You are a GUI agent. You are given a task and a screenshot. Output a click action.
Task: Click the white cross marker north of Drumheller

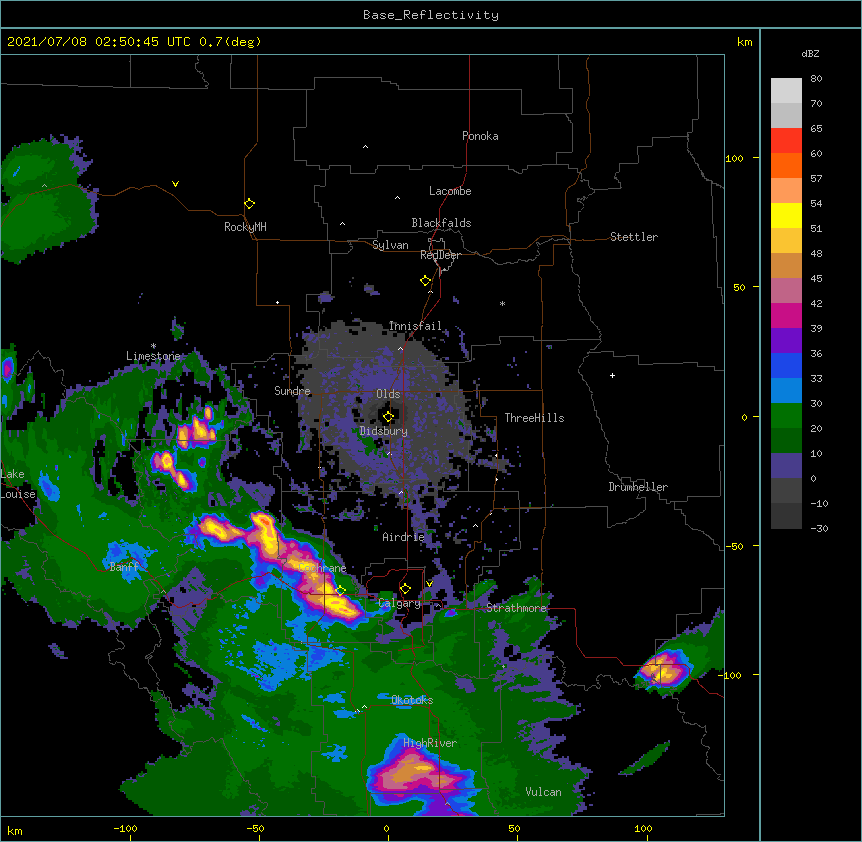(612, 375)
